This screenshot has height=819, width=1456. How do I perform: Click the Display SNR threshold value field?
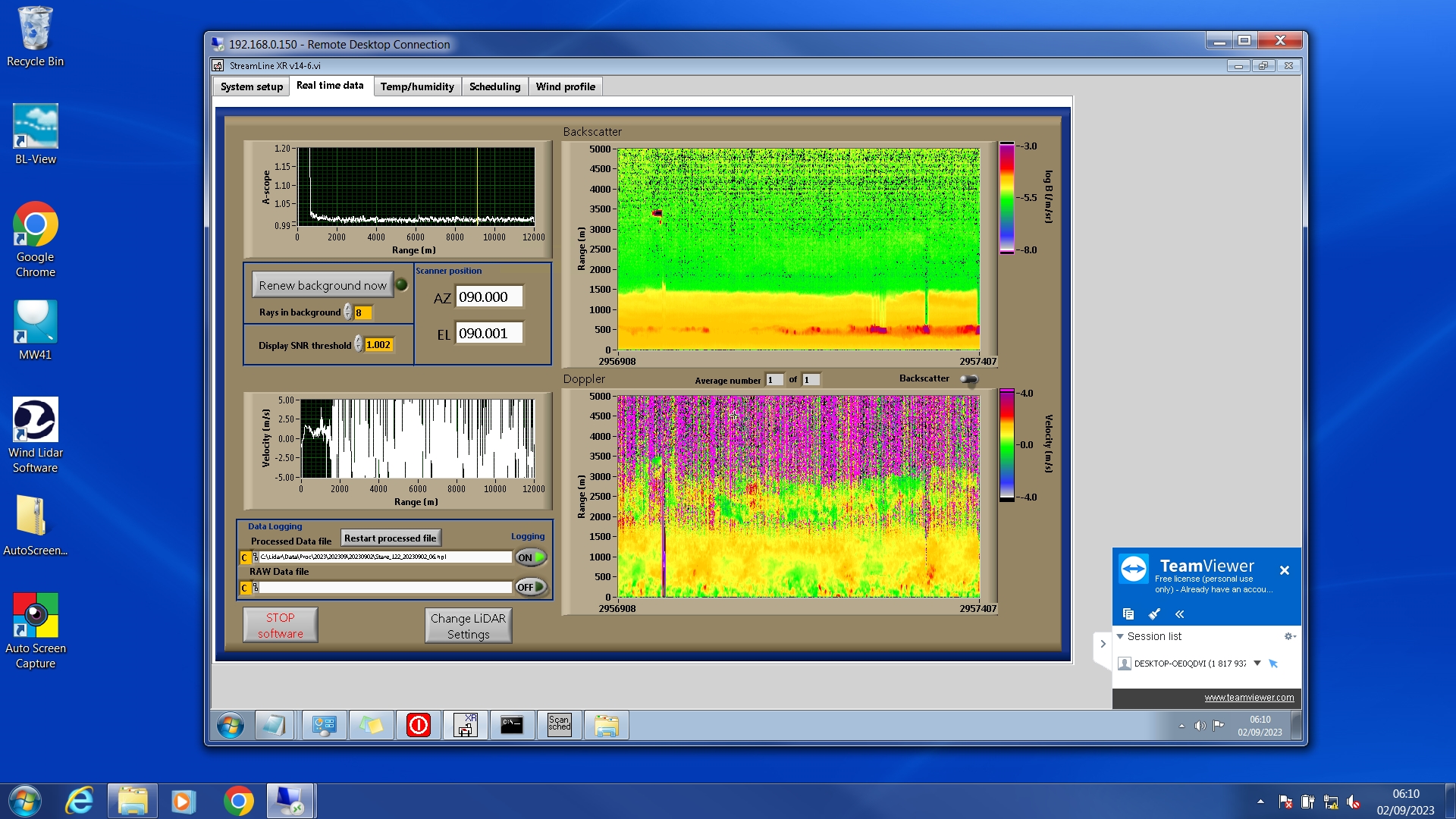[x=378, y=345]
